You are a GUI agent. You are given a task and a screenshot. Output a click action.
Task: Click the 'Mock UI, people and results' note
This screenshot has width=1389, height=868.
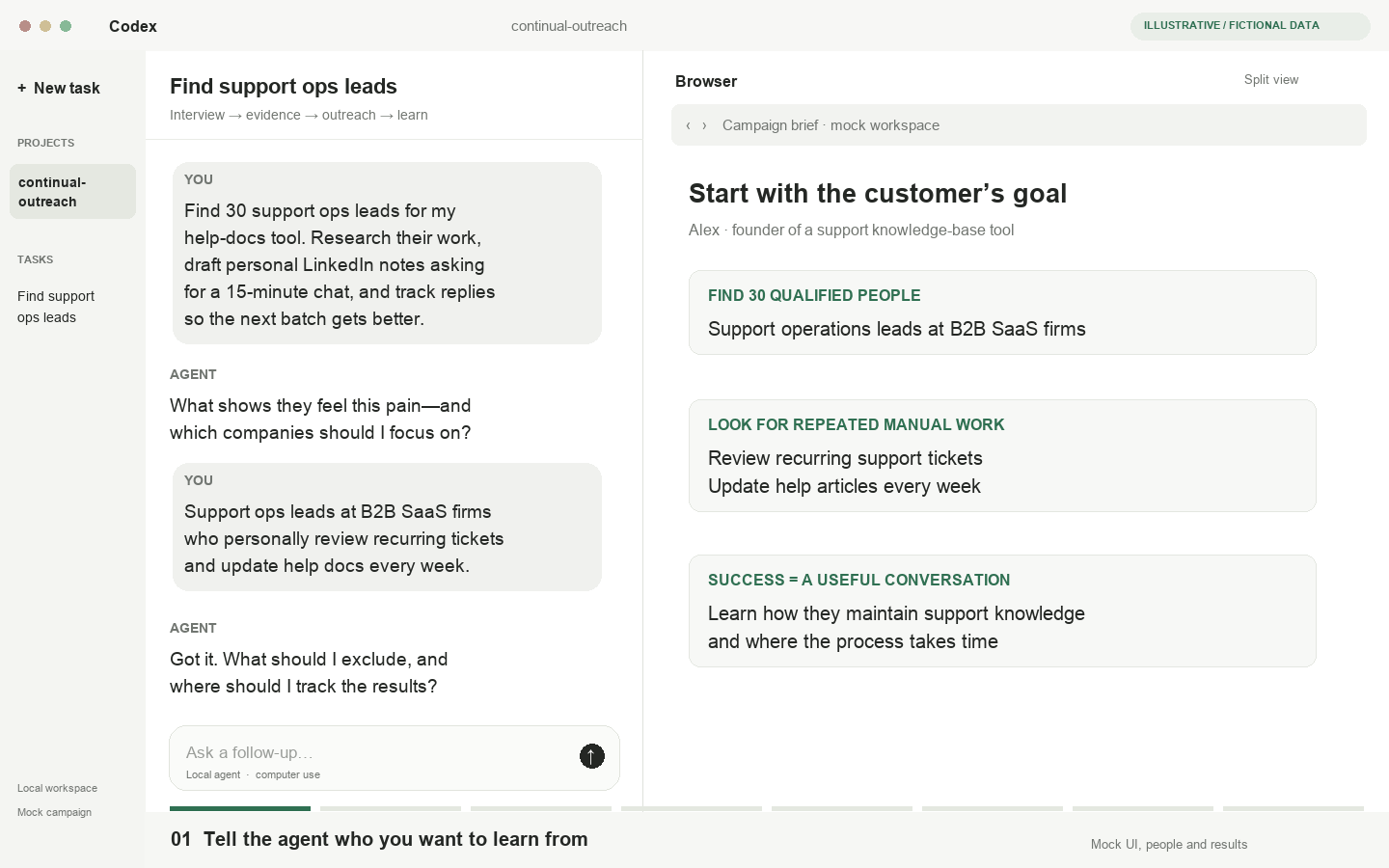coord(1169,844)
